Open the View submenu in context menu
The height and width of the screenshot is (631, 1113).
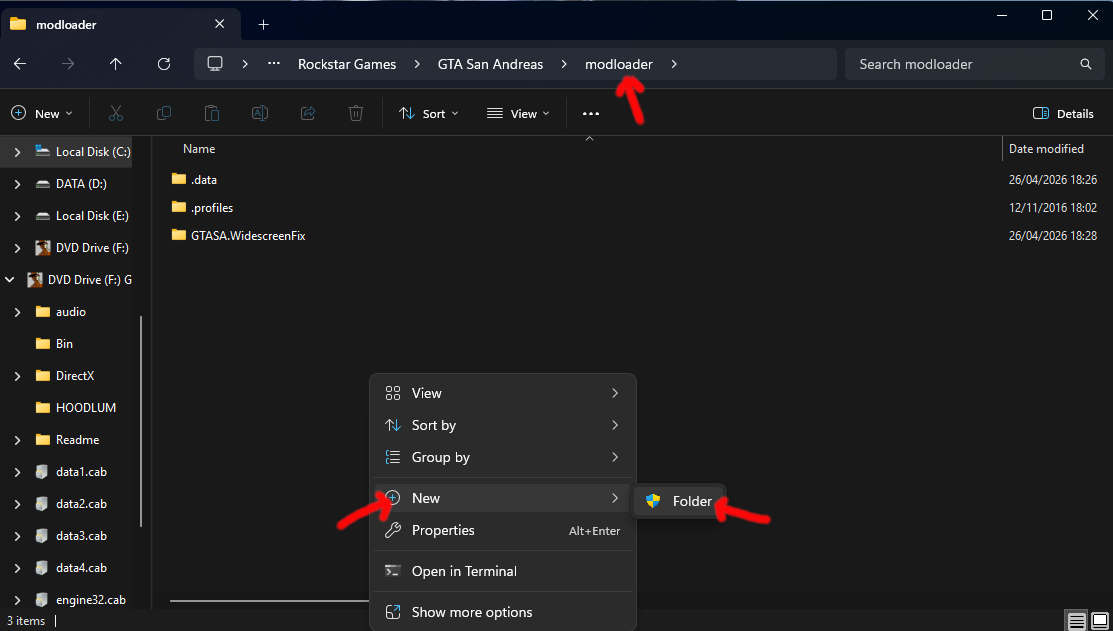coord(503,393)
